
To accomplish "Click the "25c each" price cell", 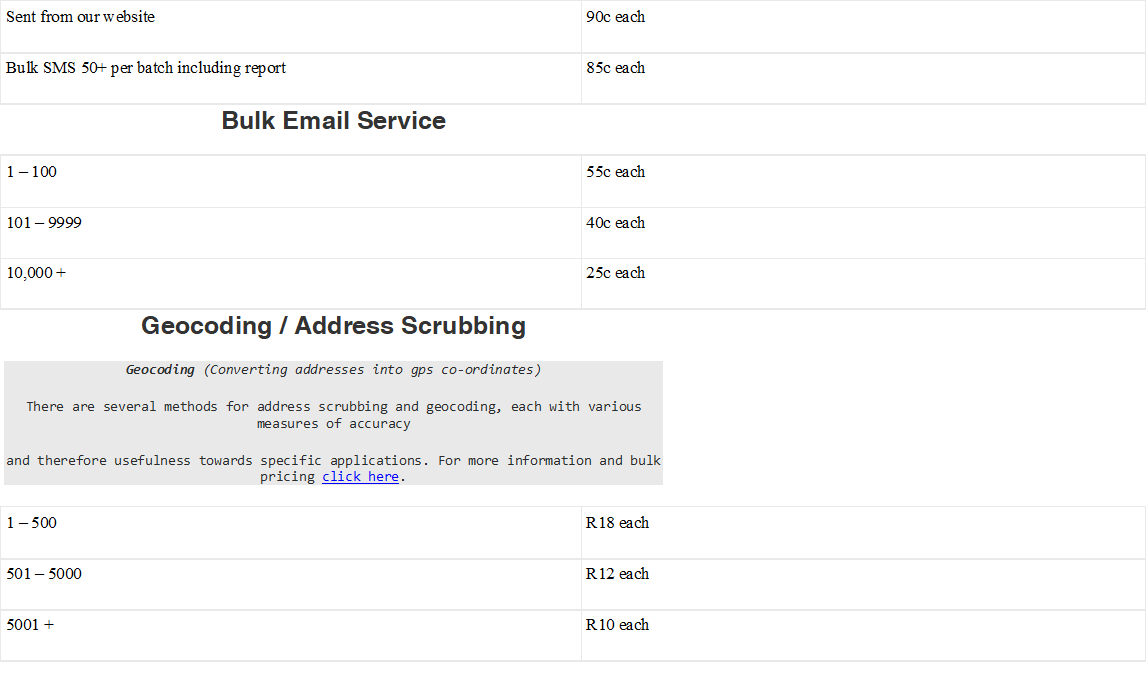I will (616, 273).
